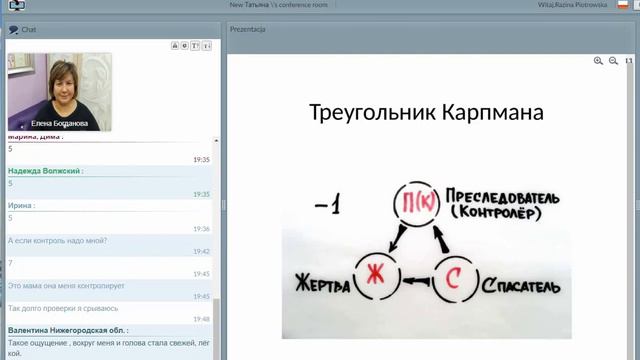Click the 'New Татьяна's conference room' title
640x360 pixels.
coord(278,5)
